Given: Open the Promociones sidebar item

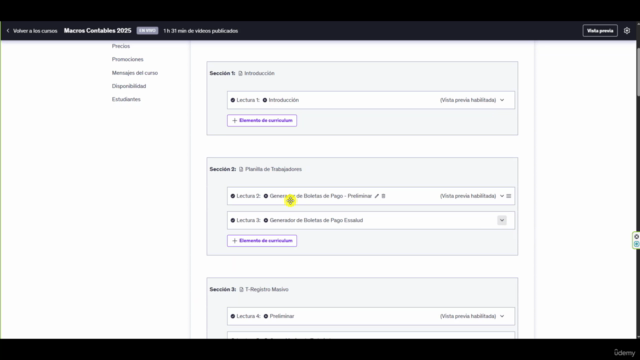Looking at the screenshot, I should pos(127,59).
